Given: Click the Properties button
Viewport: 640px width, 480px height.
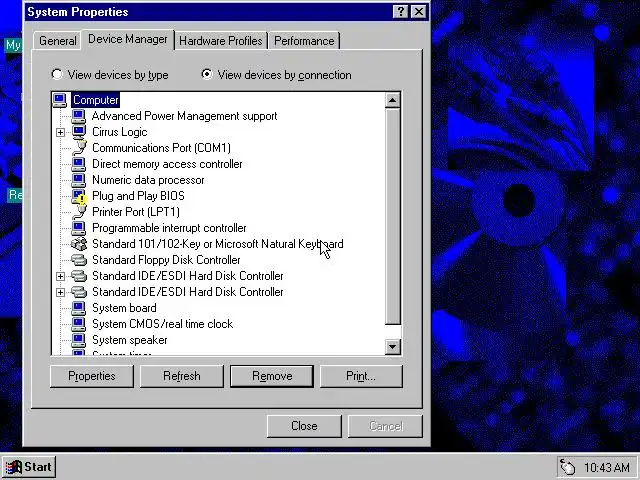Looking at the screenshot, I should [92, 376].
